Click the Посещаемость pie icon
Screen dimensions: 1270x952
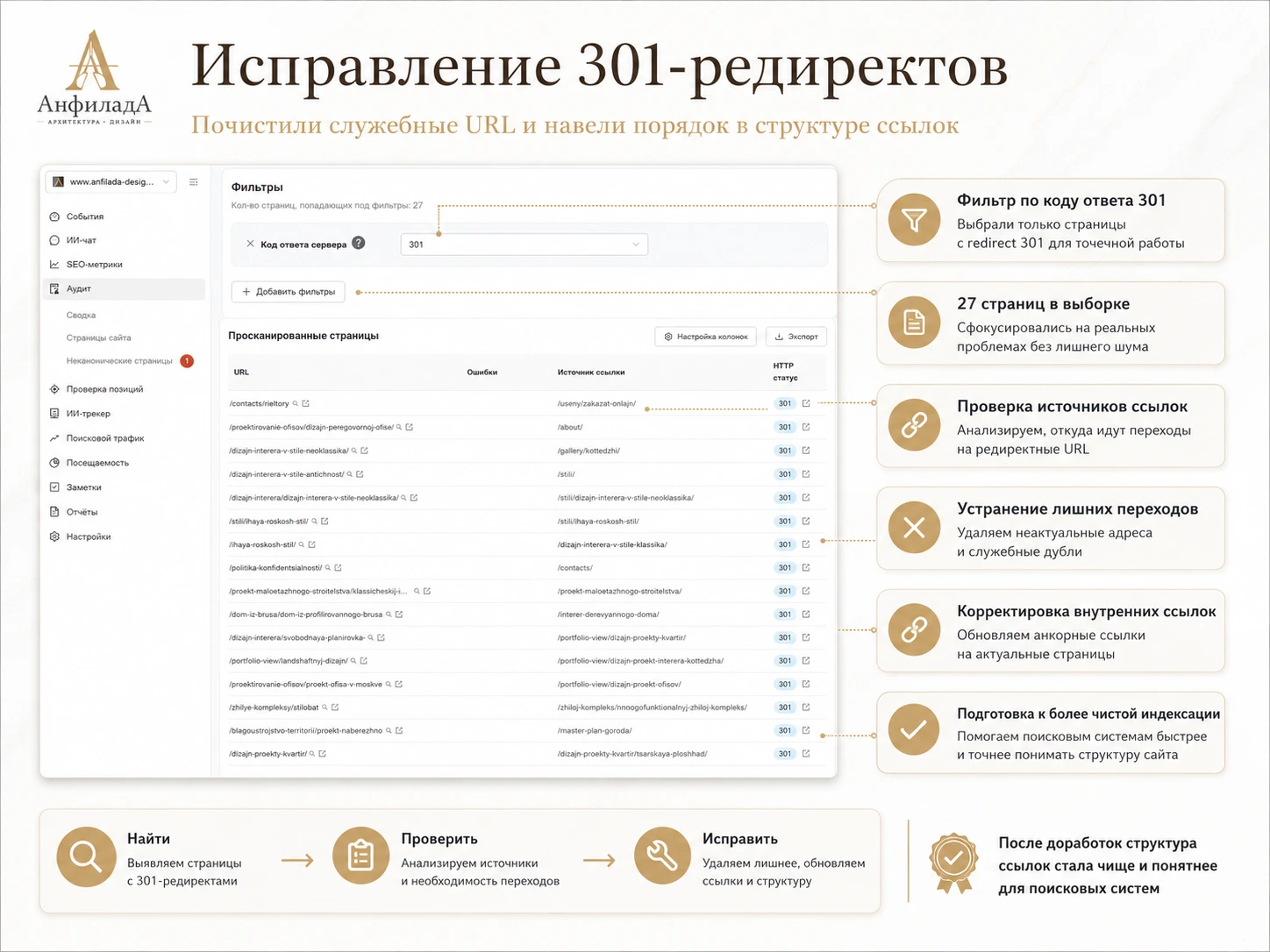pyautogui.click(x=54, y=463)
